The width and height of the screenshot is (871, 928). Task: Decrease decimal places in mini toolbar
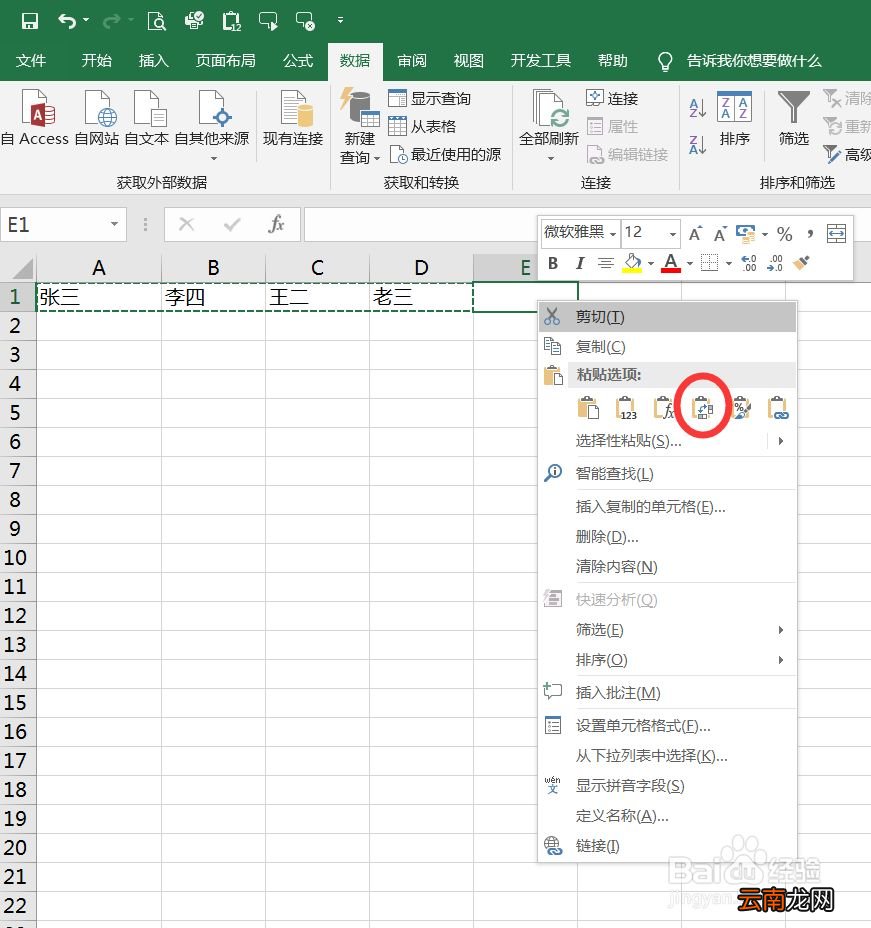click(775, 263)
